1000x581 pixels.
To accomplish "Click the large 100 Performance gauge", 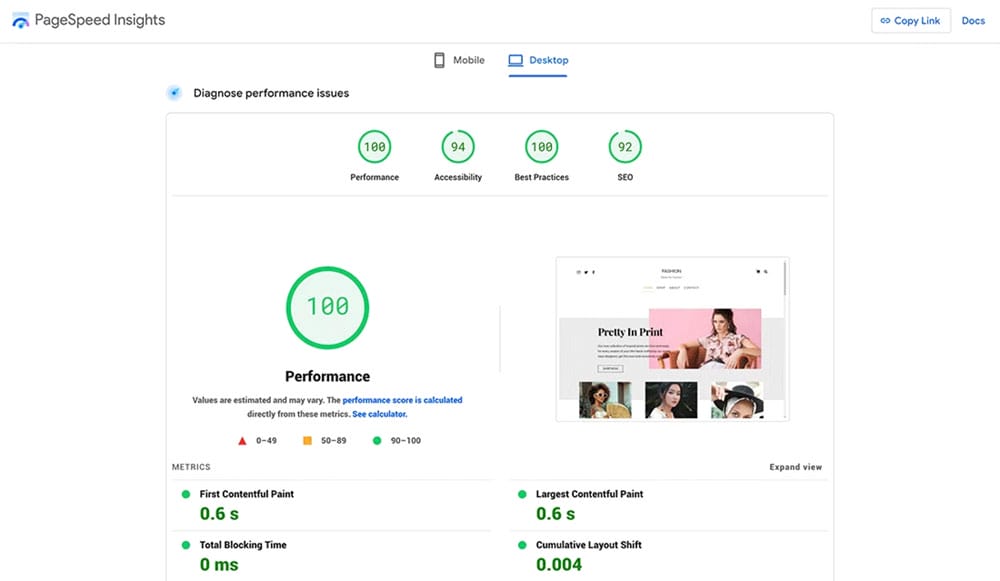I will coord(327,306).
